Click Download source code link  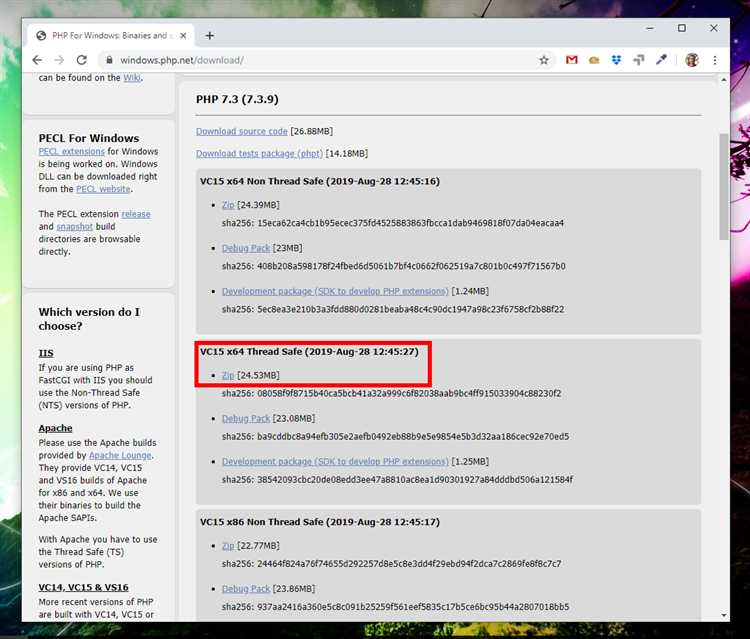point(242,131)
